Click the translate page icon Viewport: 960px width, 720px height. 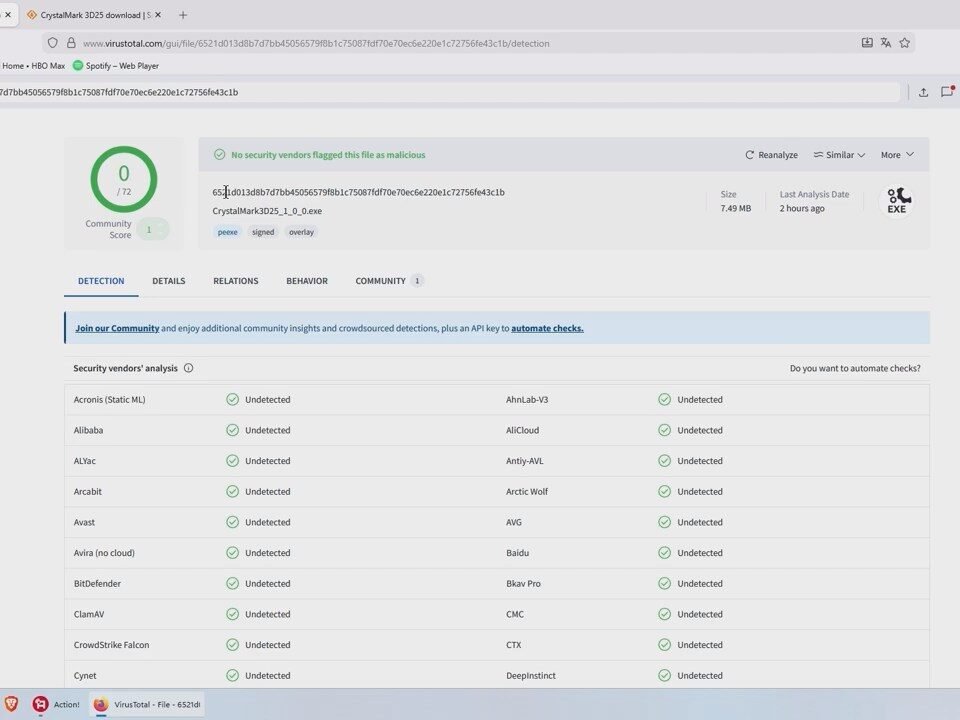(885, 43)
